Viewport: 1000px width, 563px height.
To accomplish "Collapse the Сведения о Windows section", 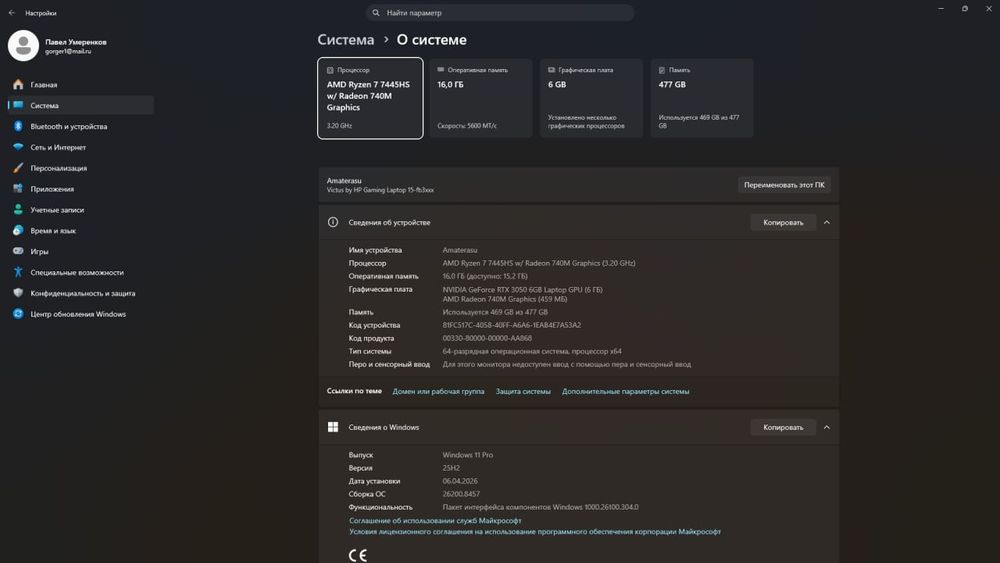I will point(827,427).
